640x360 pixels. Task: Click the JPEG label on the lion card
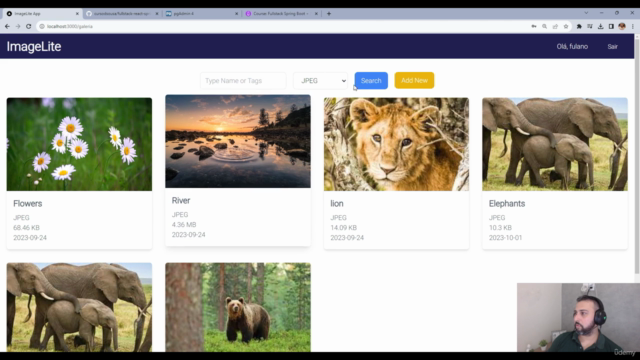pyautogui.click(x=338, y=218)
